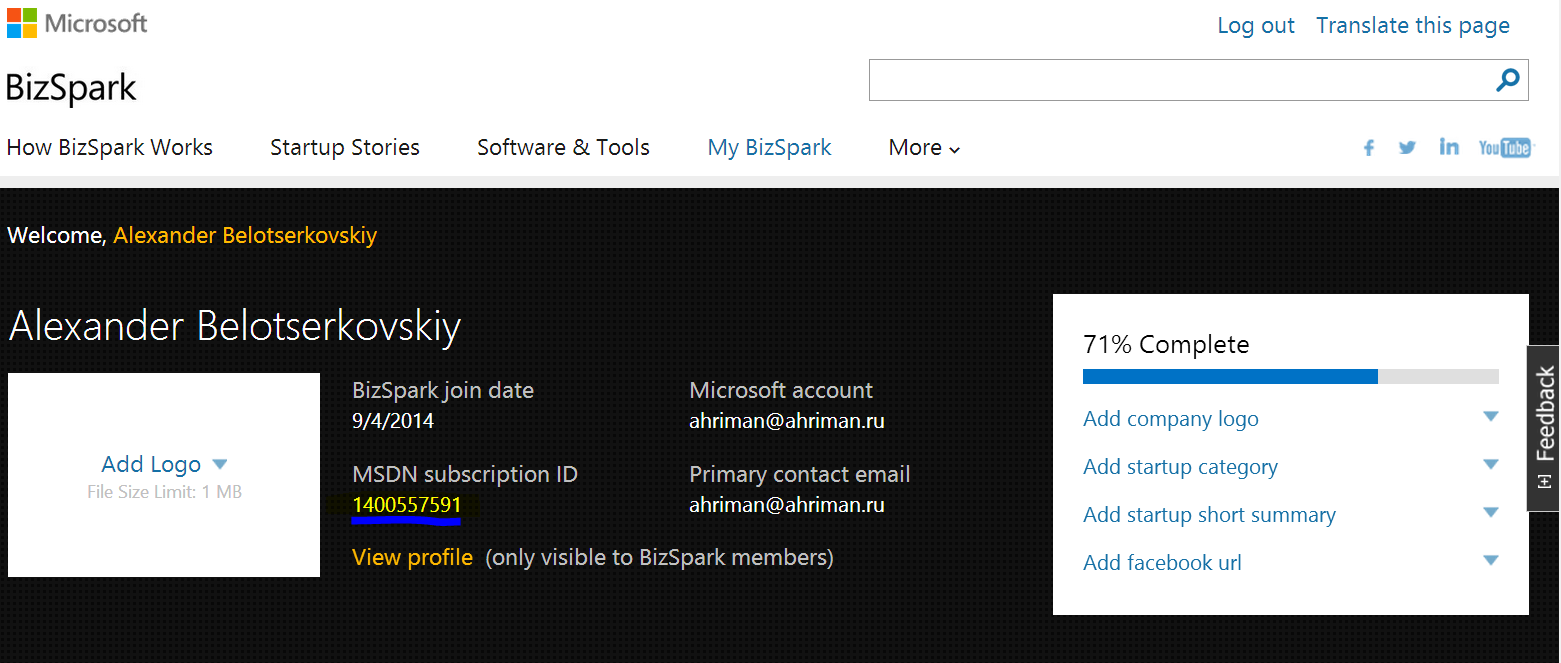Screen dimensions: 1561x663
Task: Click the search magnifier icon
Action: (x=1507, y=80)
